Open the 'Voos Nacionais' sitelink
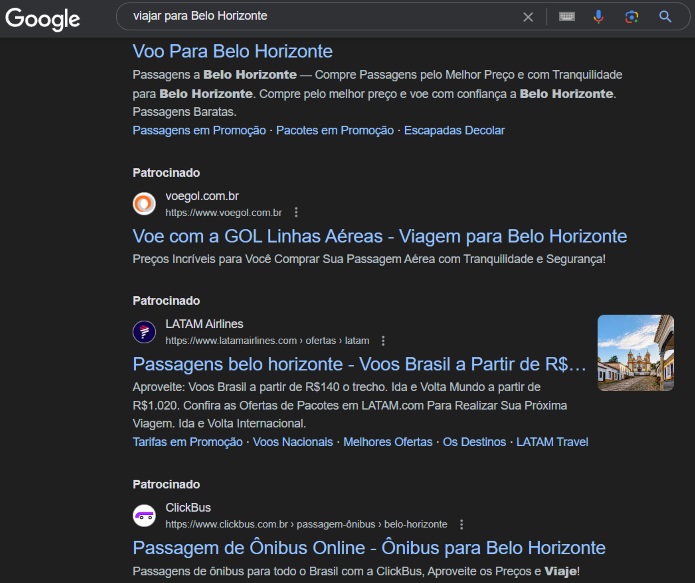This screenshot has height=583, width=695. coord(293,442)
